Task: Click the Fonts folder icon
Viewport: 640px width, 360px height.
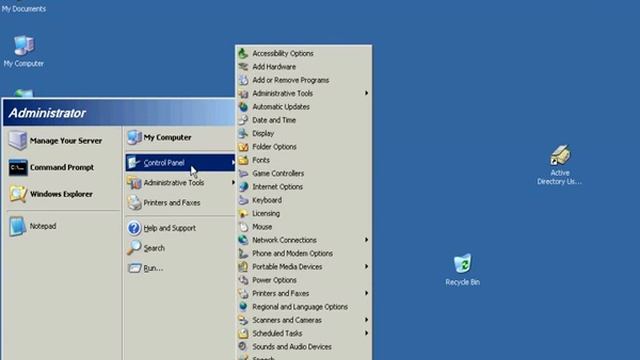Action: [x=243, y=160]
